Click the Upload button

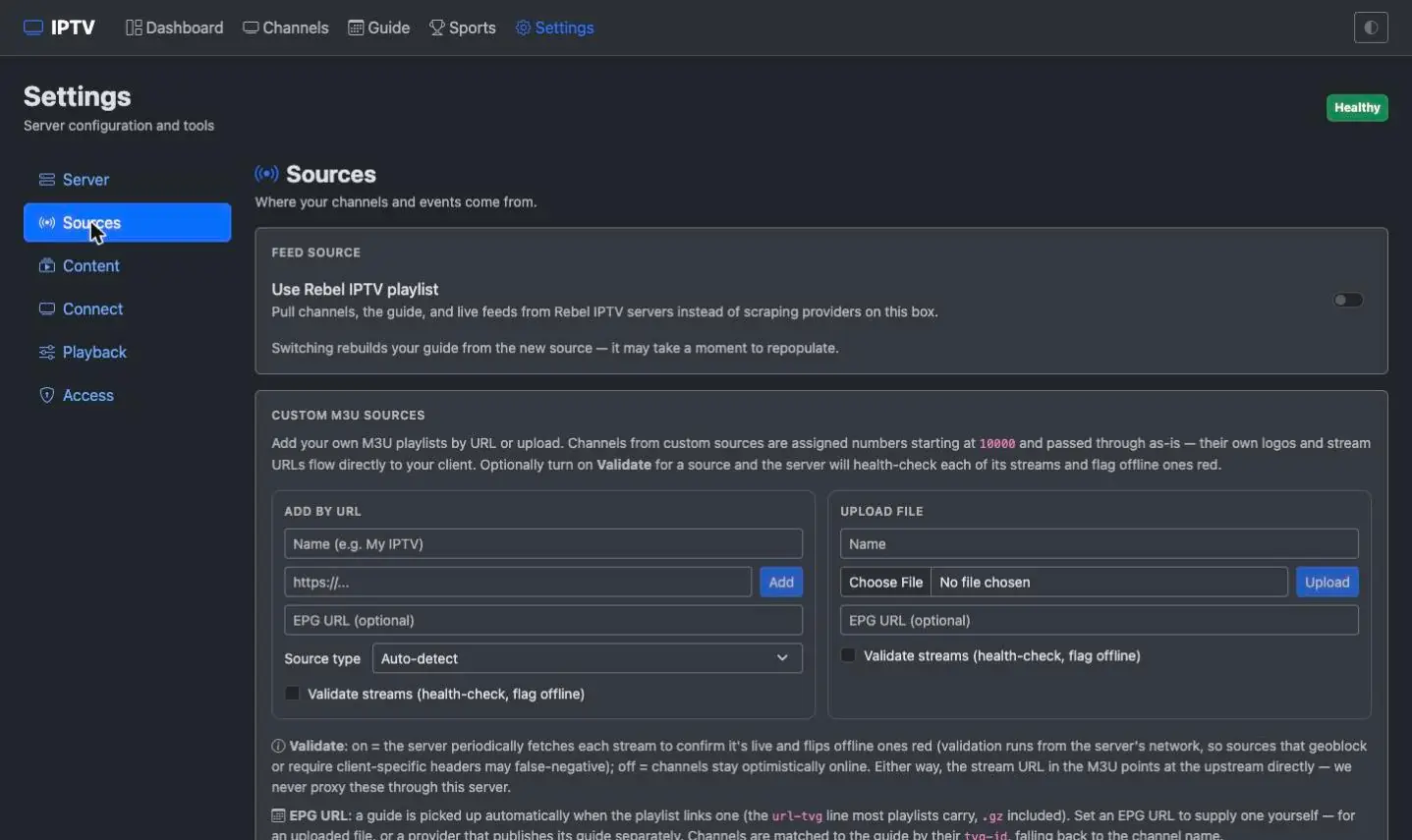pyautogui.click(x=1327, y=582)
